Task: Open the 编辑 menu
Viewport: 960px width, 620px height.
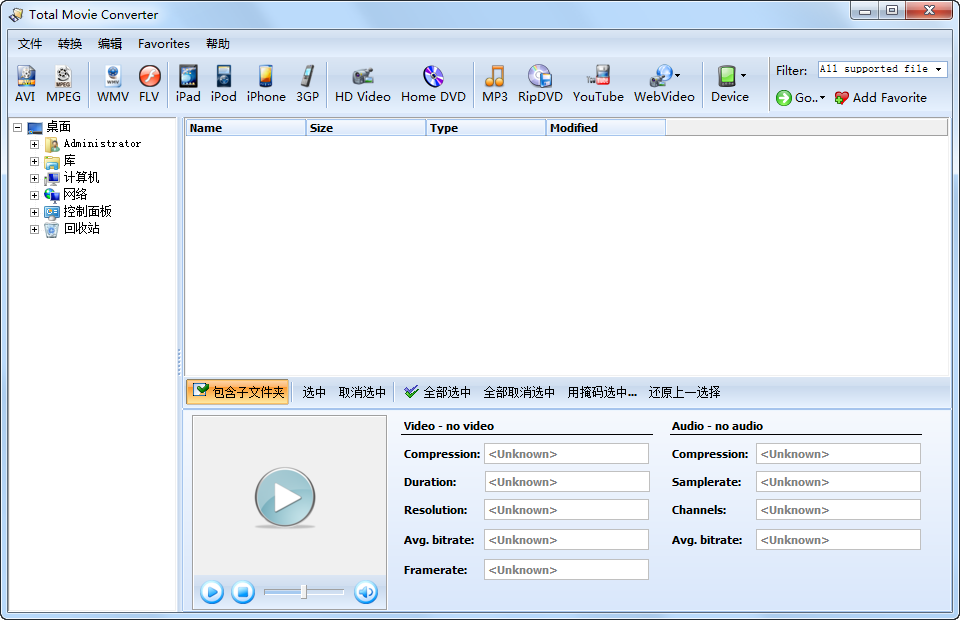Action: (110, 44)
